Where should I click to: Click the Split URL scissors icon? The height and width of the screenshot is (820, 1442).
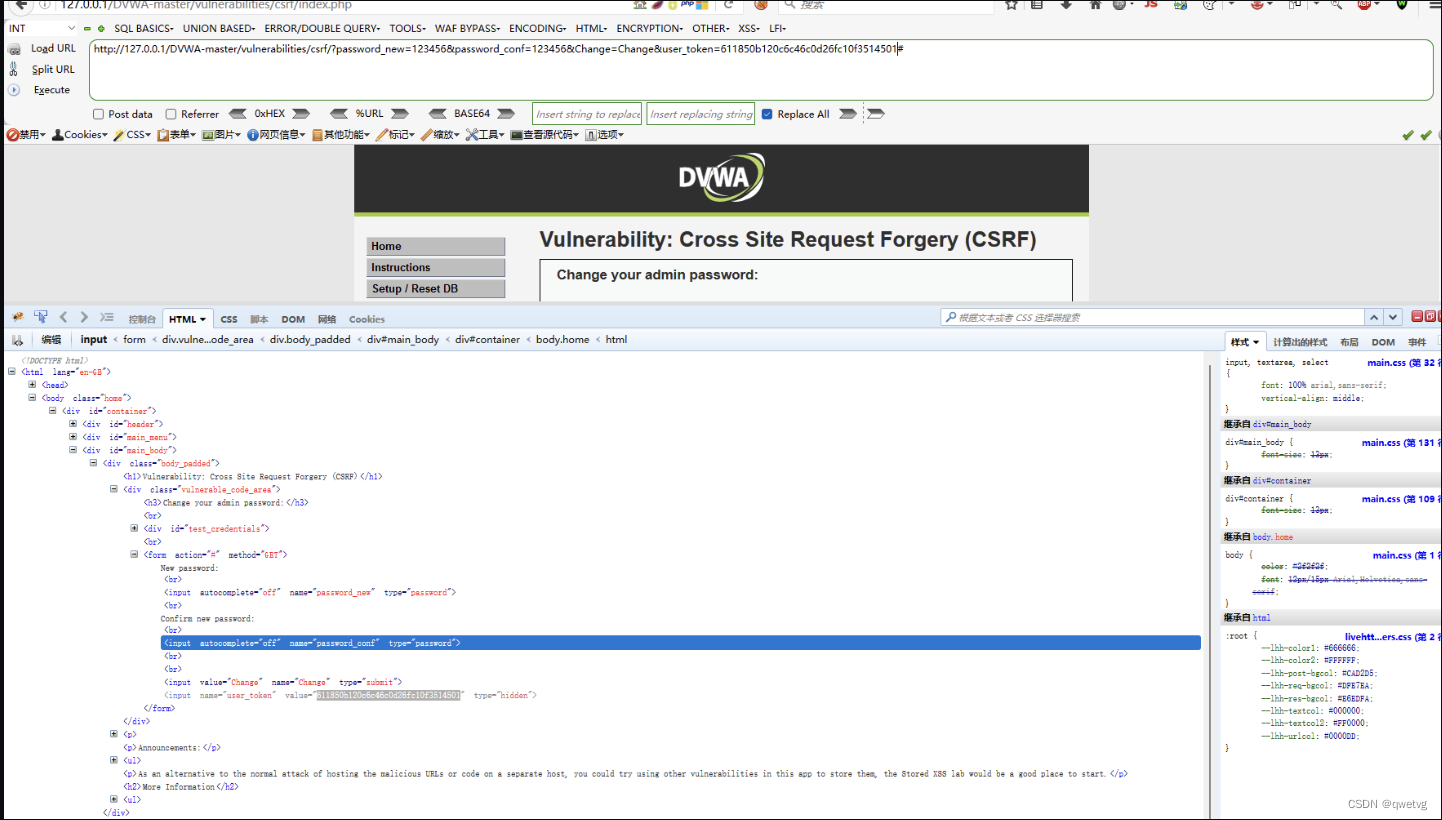coord(14,69)
